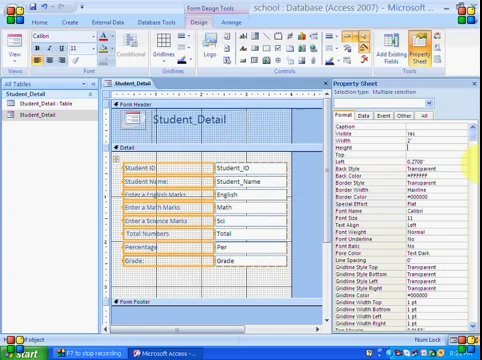Viewport: 482px width, 360px height.
Task: Select the Option Button control tool
Action: point(278,60)
